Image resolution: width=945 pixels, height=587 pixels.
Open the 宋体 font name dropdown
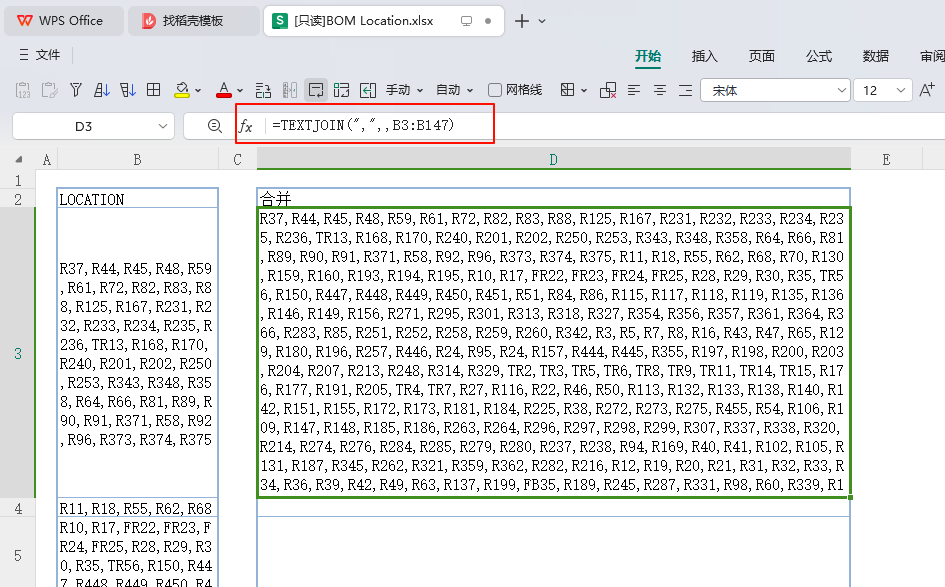pyautogui.click(x=841, y=90)
